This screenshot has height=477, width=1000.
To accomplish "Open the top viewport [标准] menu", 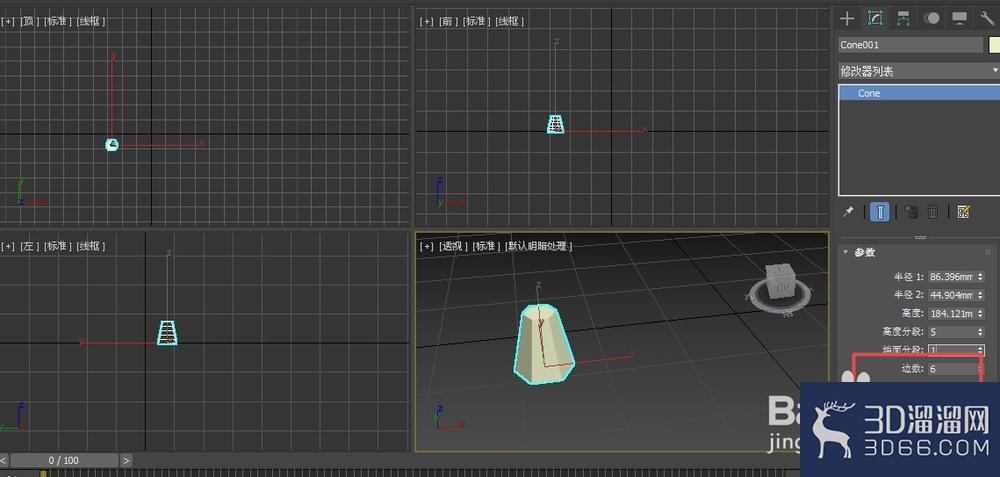I will (57, 21).
